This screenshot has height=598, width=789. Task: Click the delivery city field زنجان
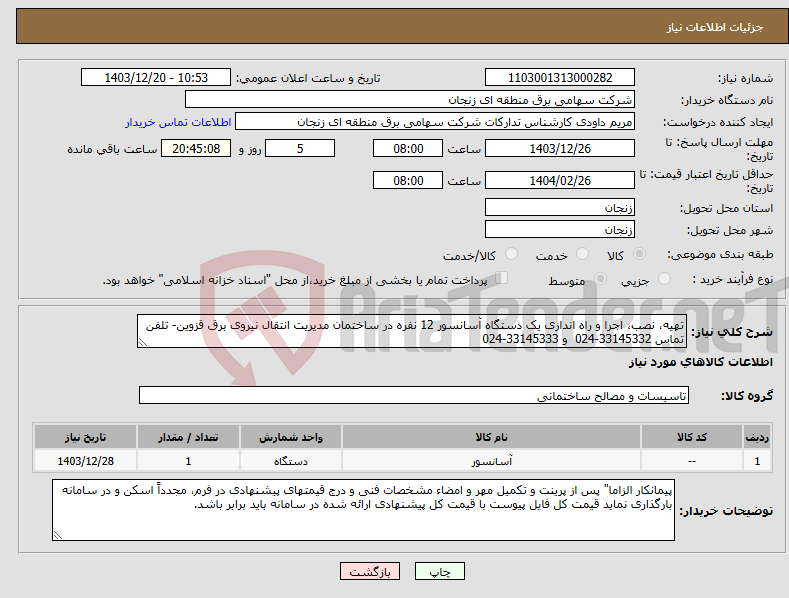[560, 230]
